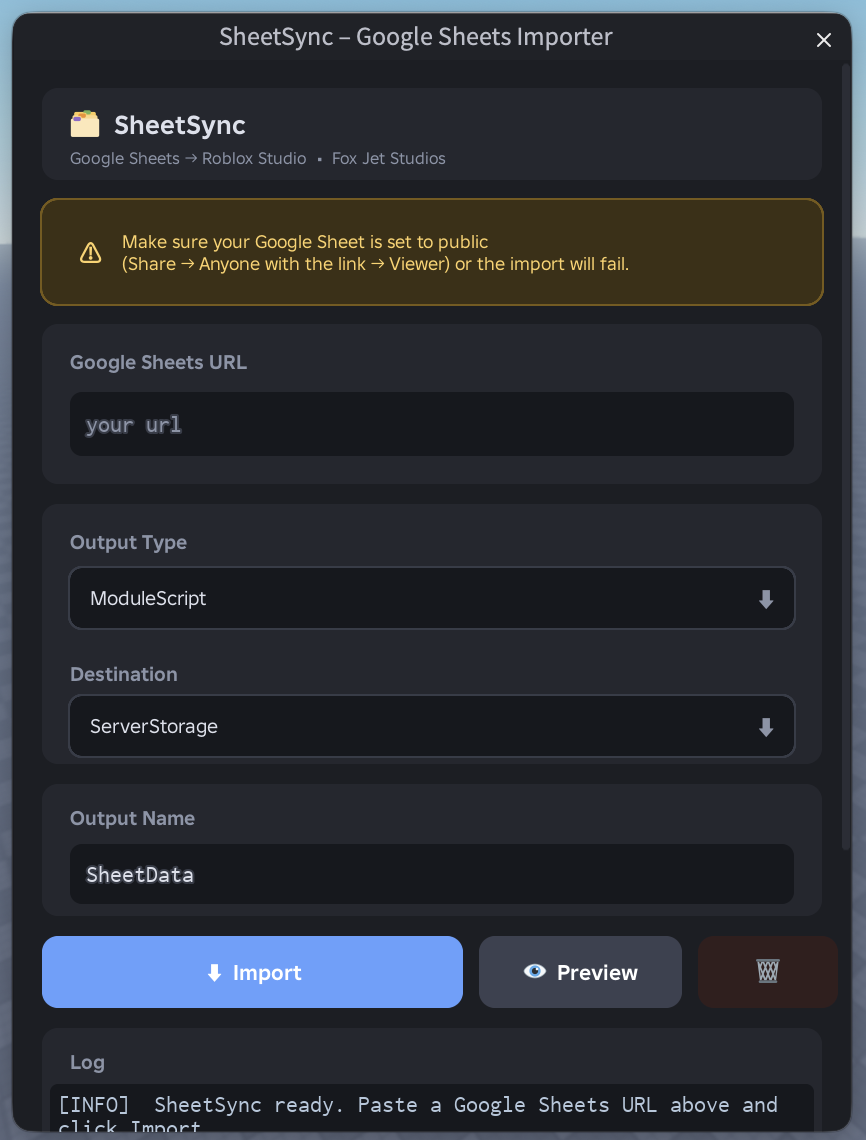
Task: Click the down-arrow icon on Import
Action: 214,973
